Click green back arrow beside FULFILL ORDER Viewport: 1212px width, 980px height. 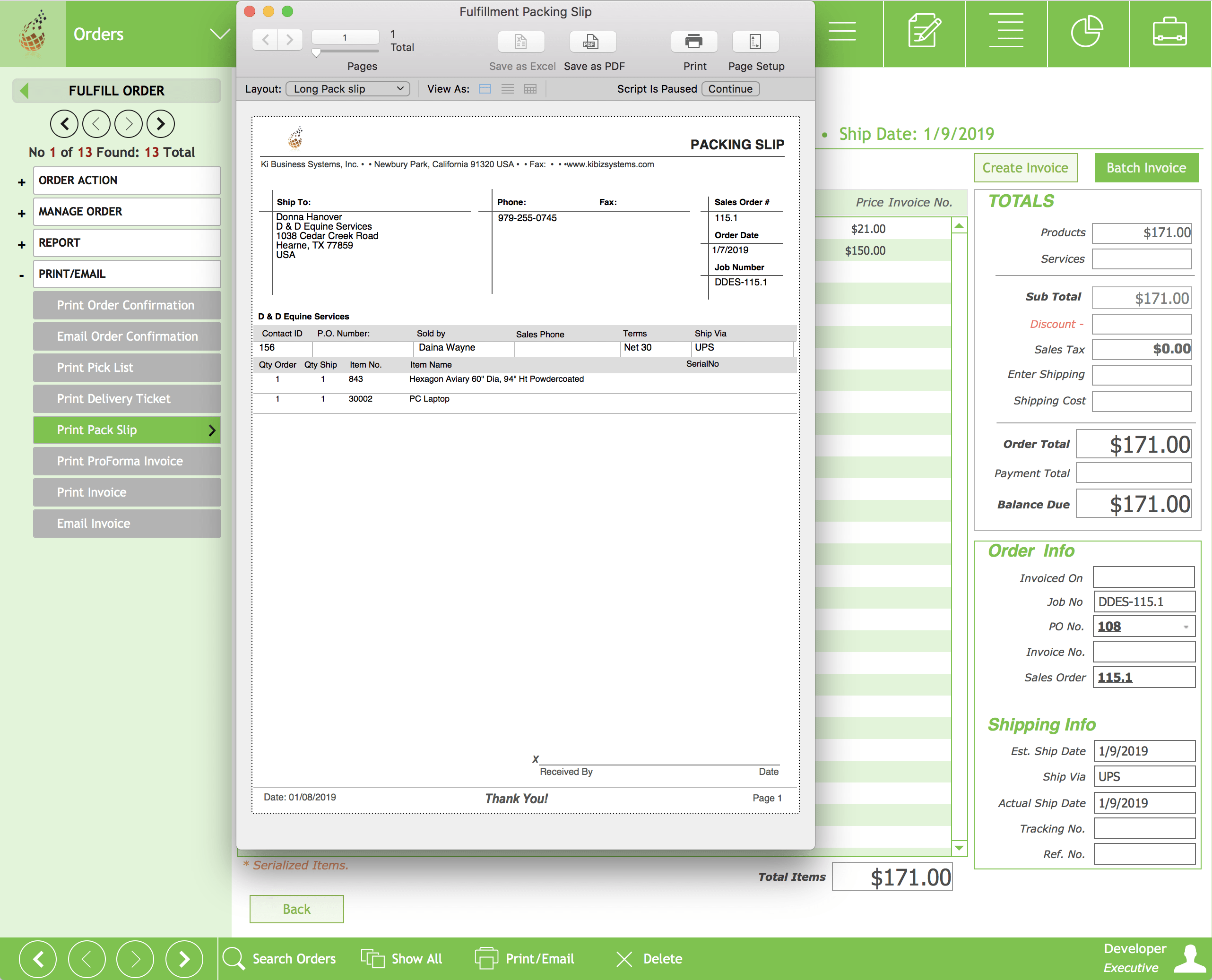[24, 90]
